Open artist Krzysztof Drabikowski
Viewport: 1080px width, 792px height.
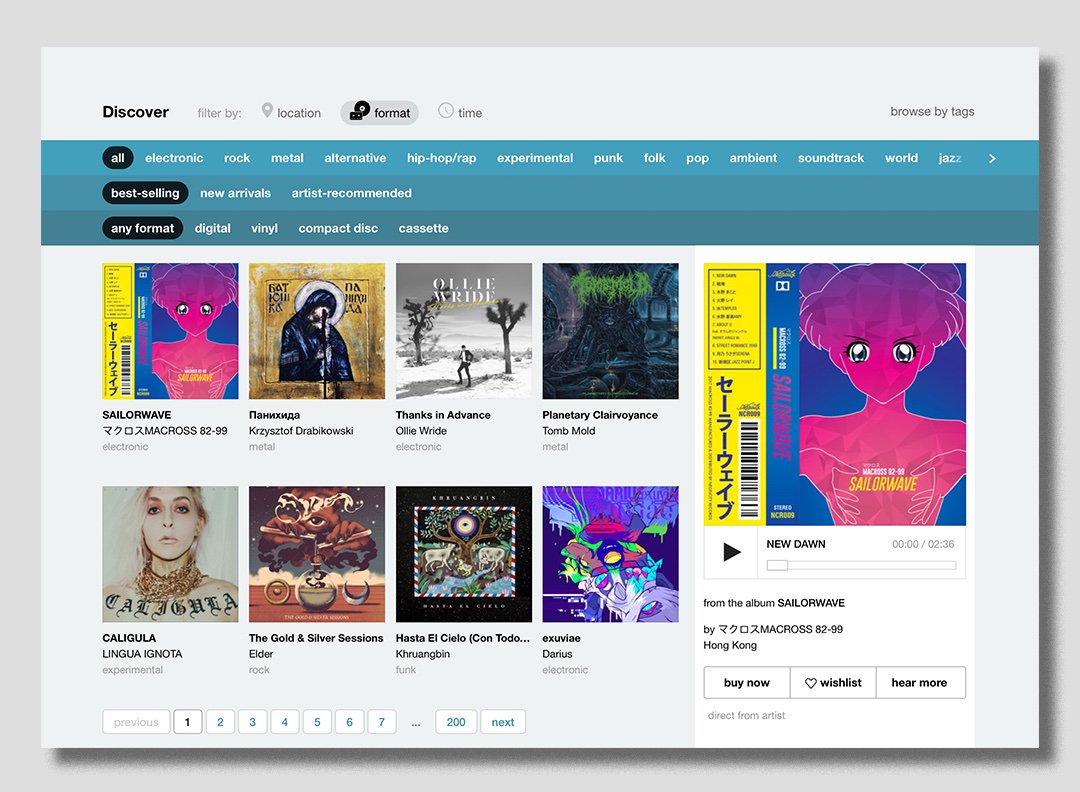[x=301, y=430]
